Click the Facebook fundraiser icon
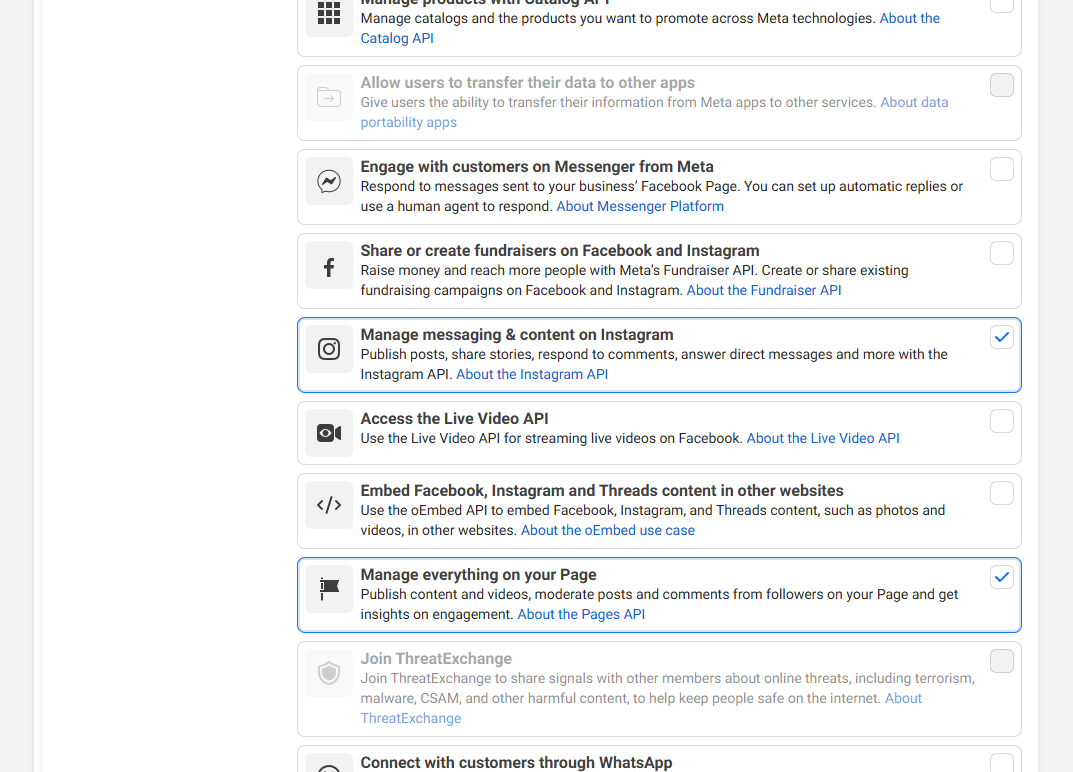Image resolution: width=1073 pixels, height=772 pixels. click(x=328, y=265)
